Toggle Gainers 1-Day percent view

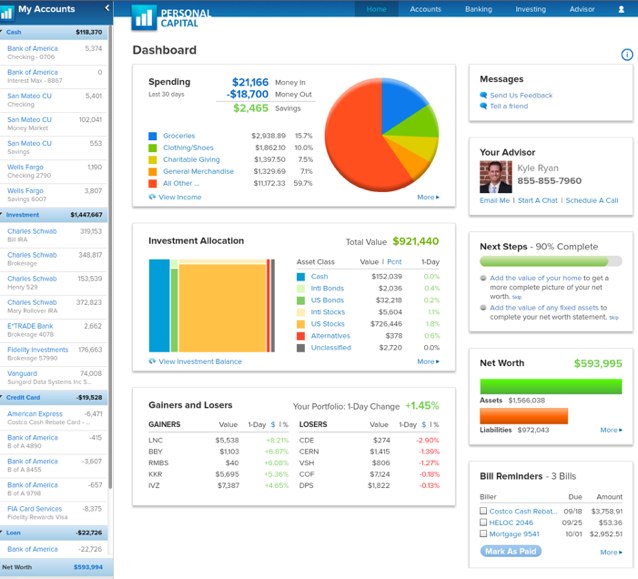[x=285, y=424]
